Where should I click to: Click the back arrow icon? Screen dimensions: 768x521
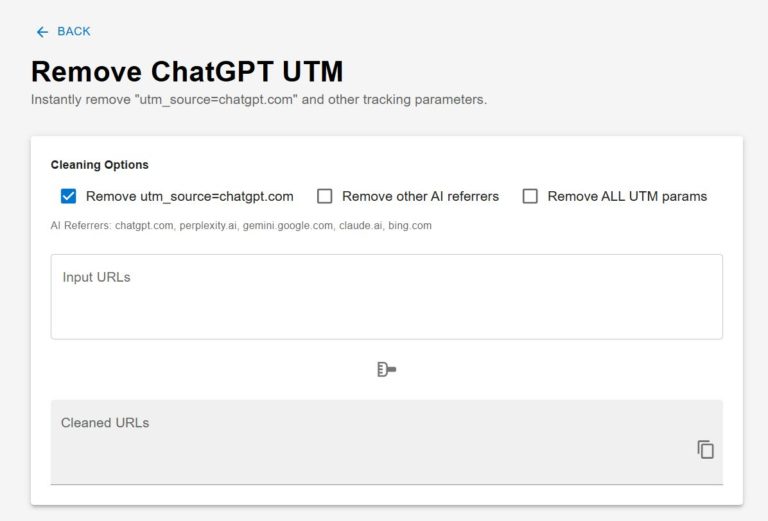click(x=42, y=32)
